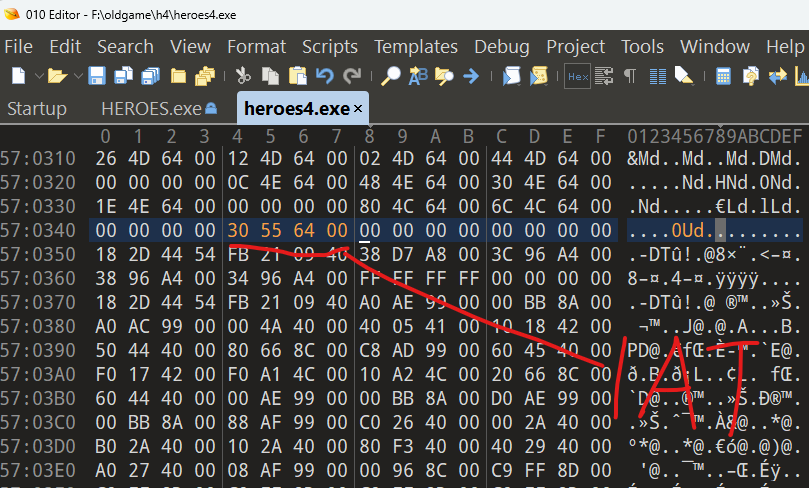Viewport: 809px width, 488px height.
Task: Click Find in Files folder-magnifier icon
Action: [444, 76]
